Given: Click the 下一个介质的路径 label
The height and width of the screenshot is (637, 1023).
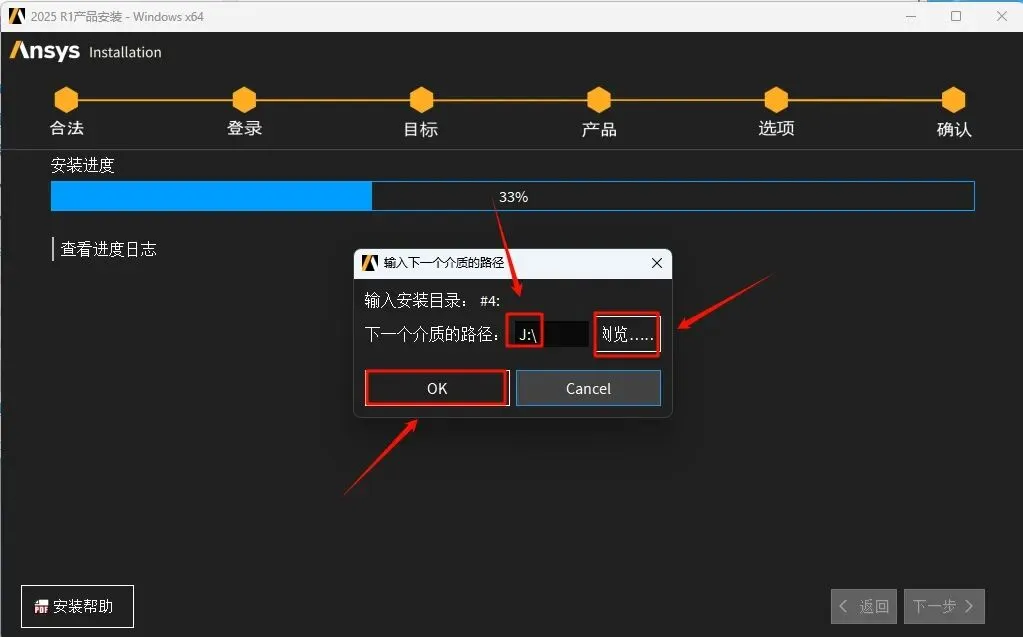Looking at the screenshot, I should click(432, 335).
